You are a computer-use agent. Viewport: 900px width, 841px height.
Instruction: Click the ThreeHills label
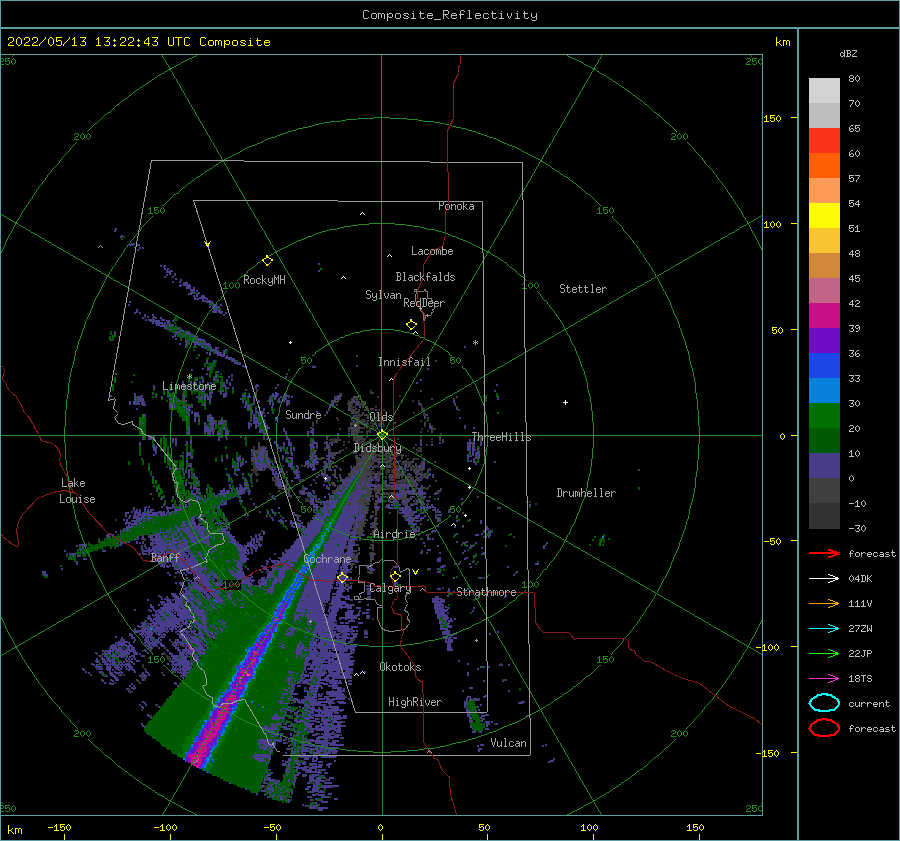click(501, 437)
